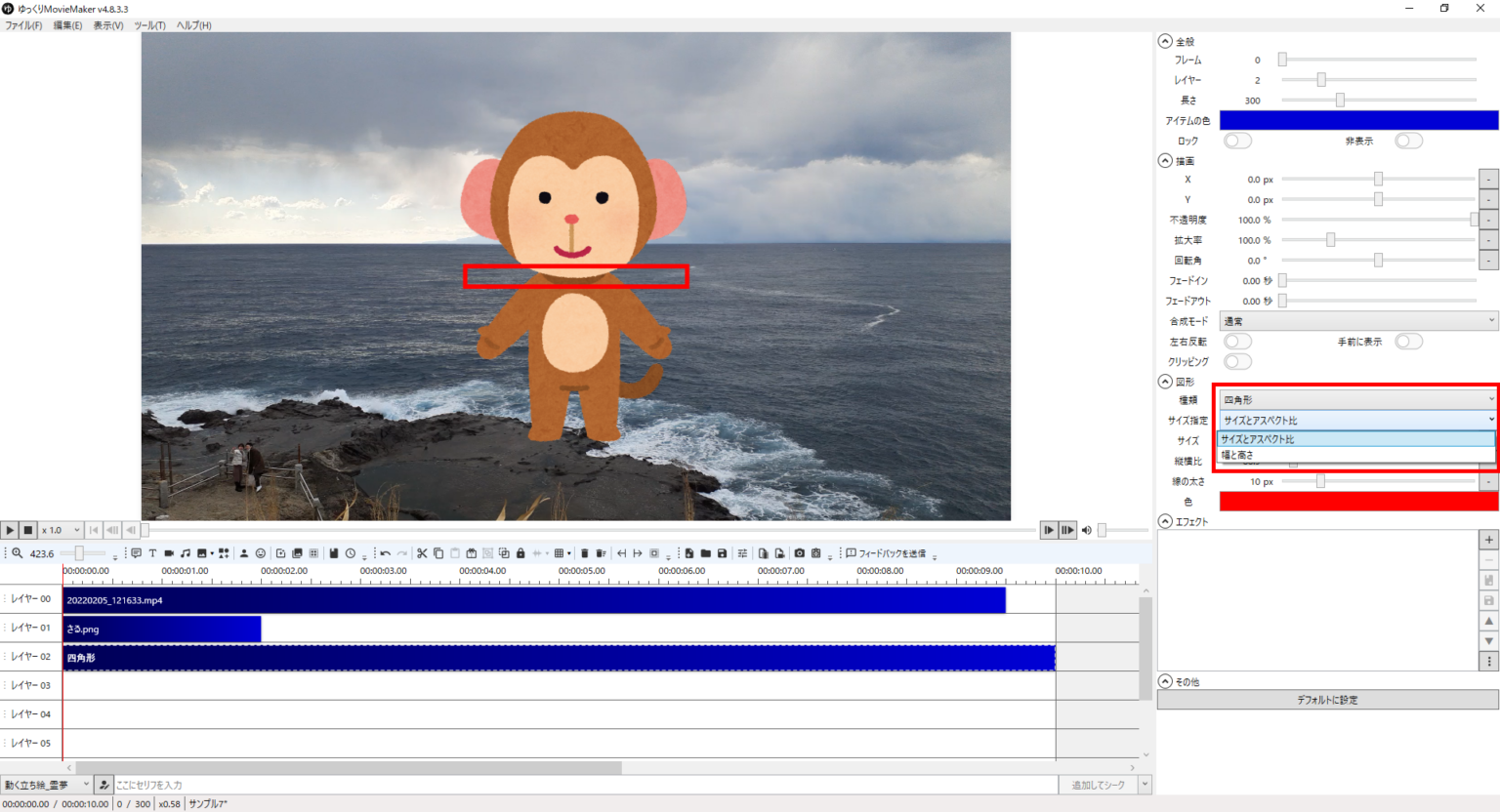Open the ファイル(F) menu
Viewport: 1500px width, 812px height.
coord(23,25)
